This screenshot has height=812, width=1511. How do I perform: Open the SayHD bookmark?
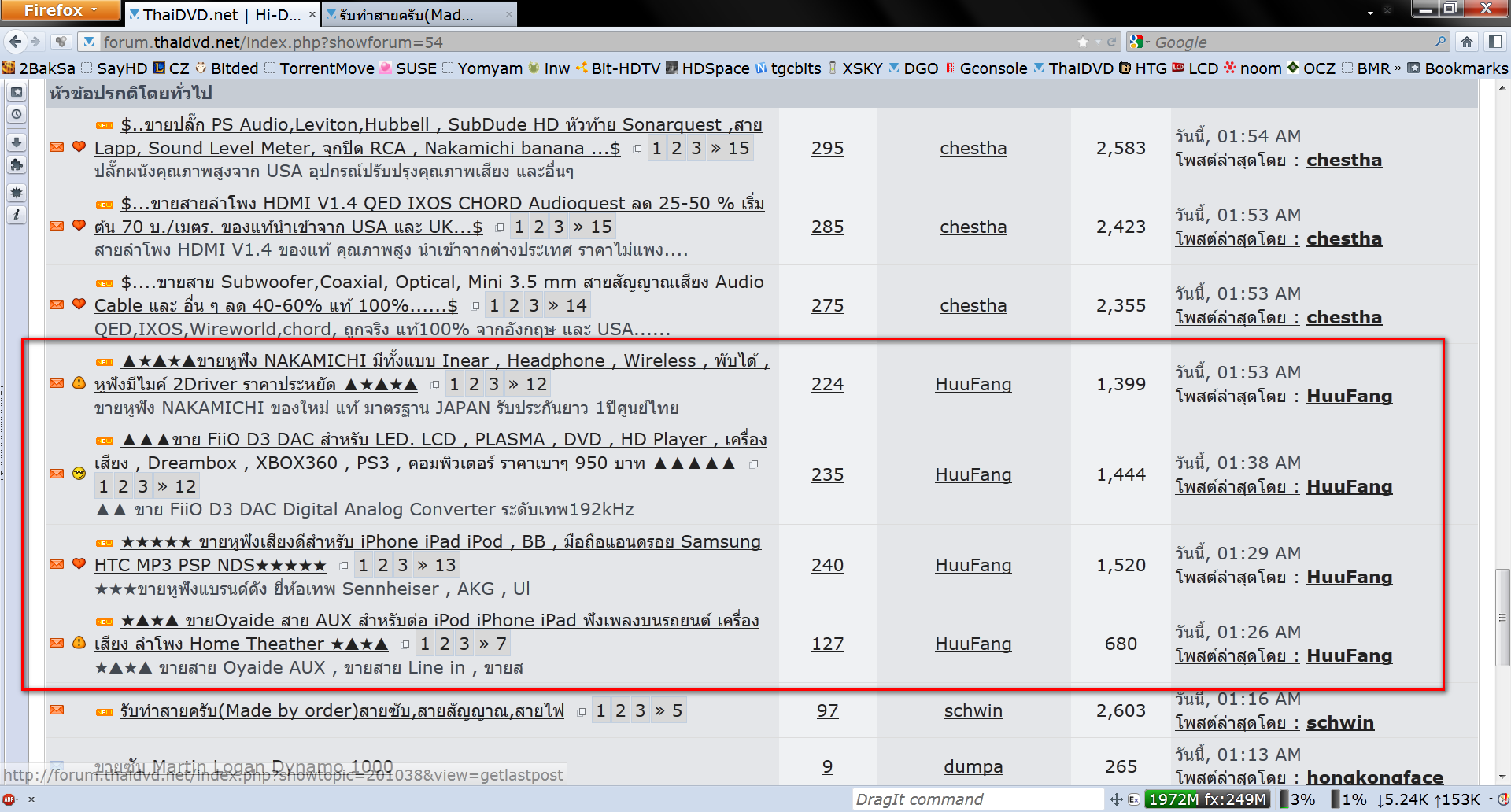tap(115, 68)
